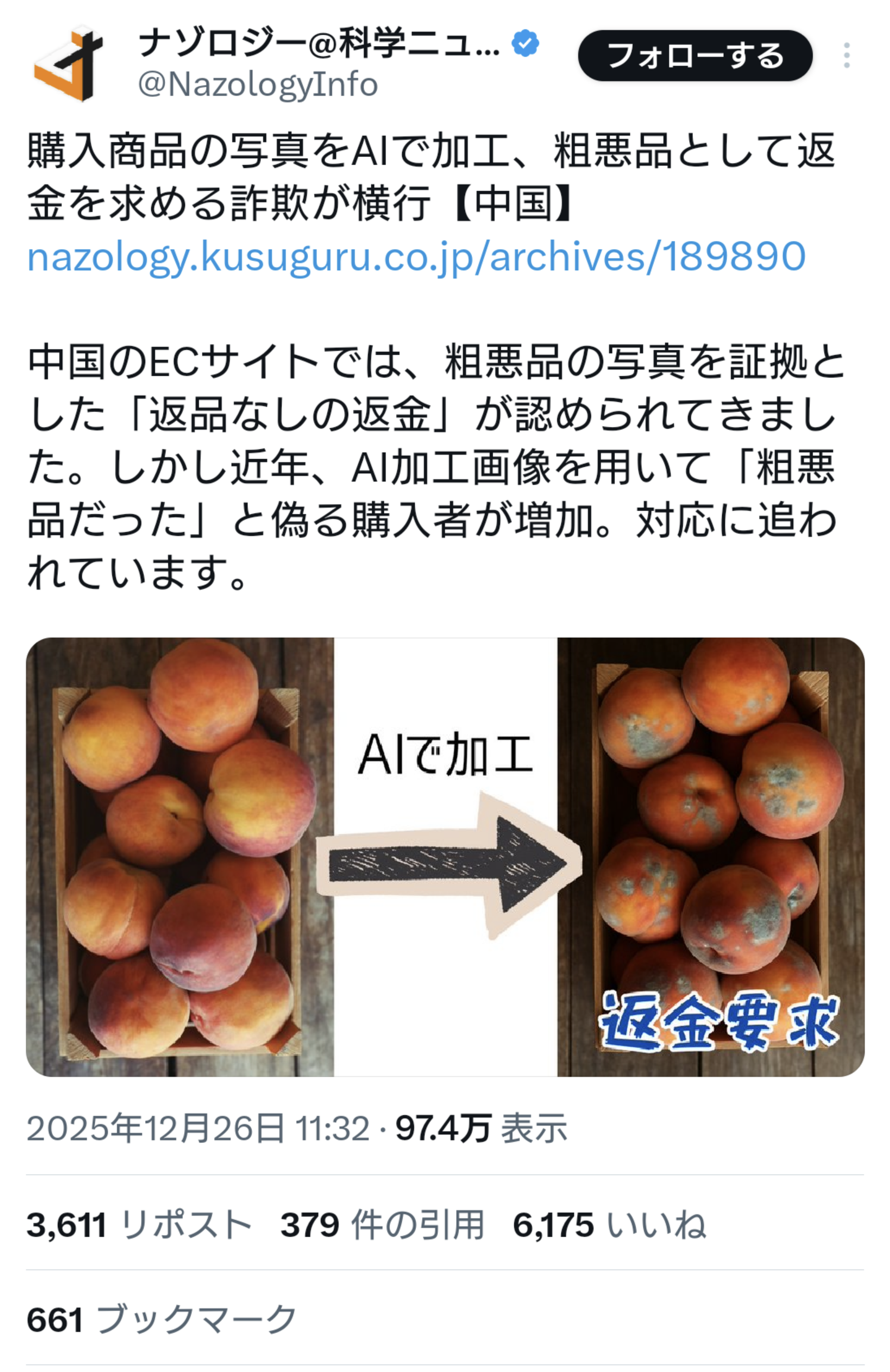Click the AIで加工 caption in image
The width and height of the screenshot is (890, 1372).
tap(445, 754)
